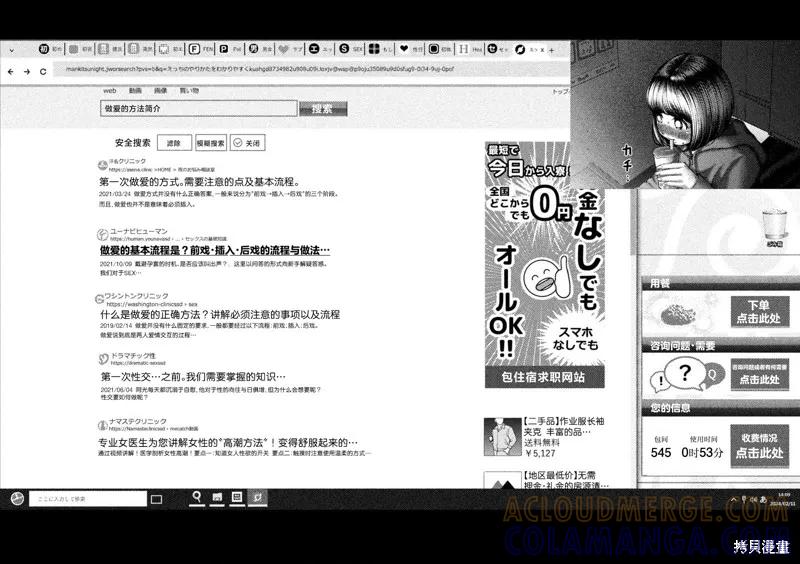Reload the page with the refresh icon
Screen dimensions: 800x564
click(x=43, y=71)
